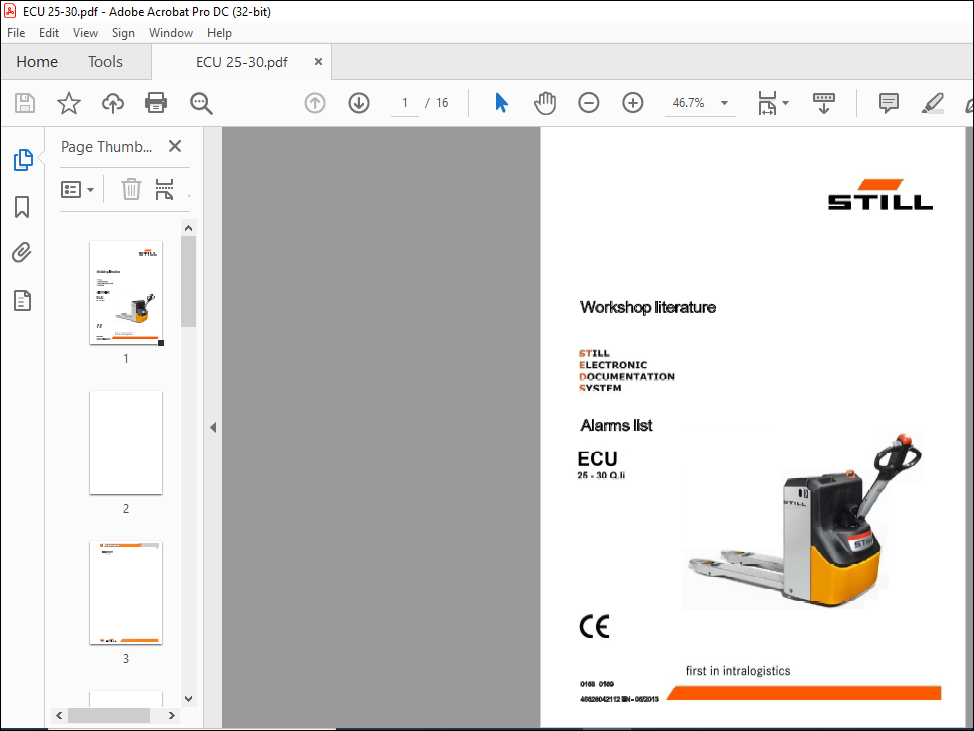Choose the Selection arrow tool
The width and height of the screenshot is (974, 731).
pos(501,103)
